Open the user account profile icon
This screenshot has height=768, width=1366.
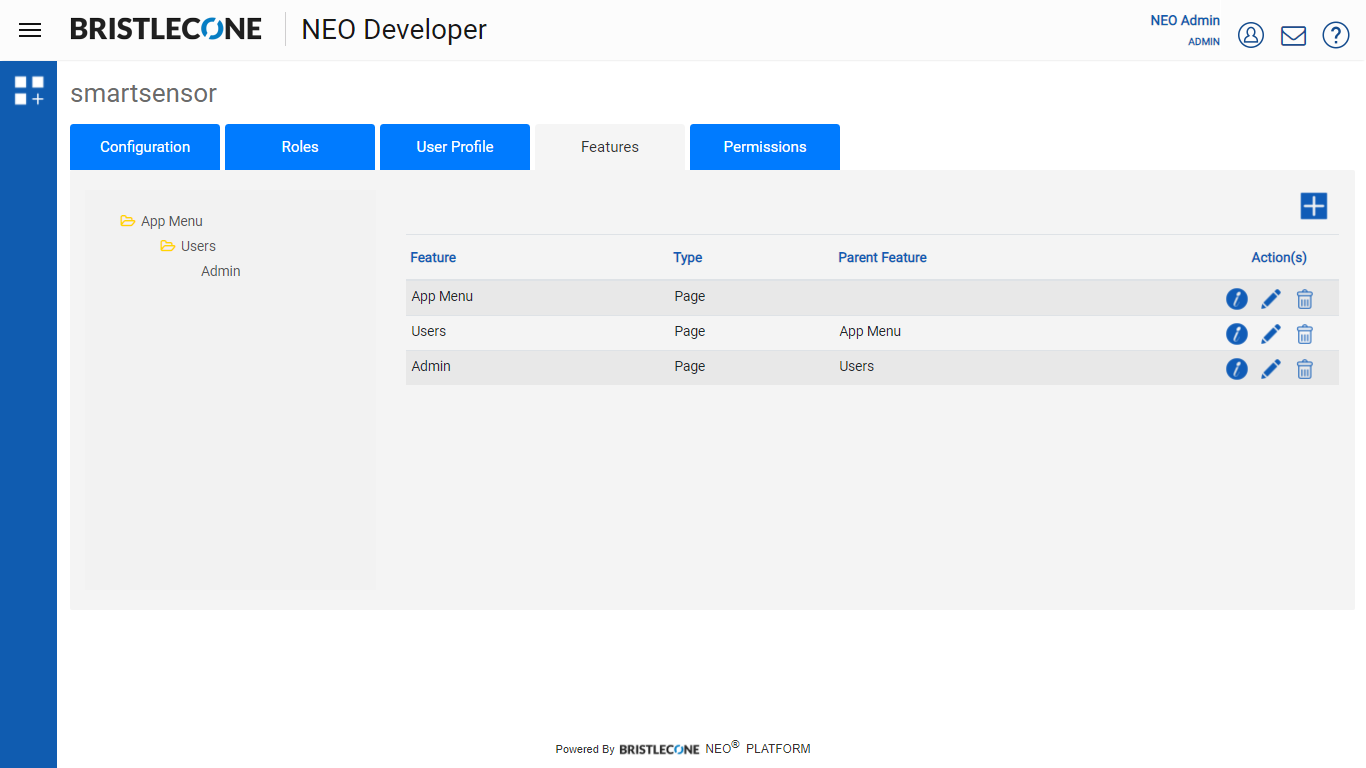[1251, 35]
